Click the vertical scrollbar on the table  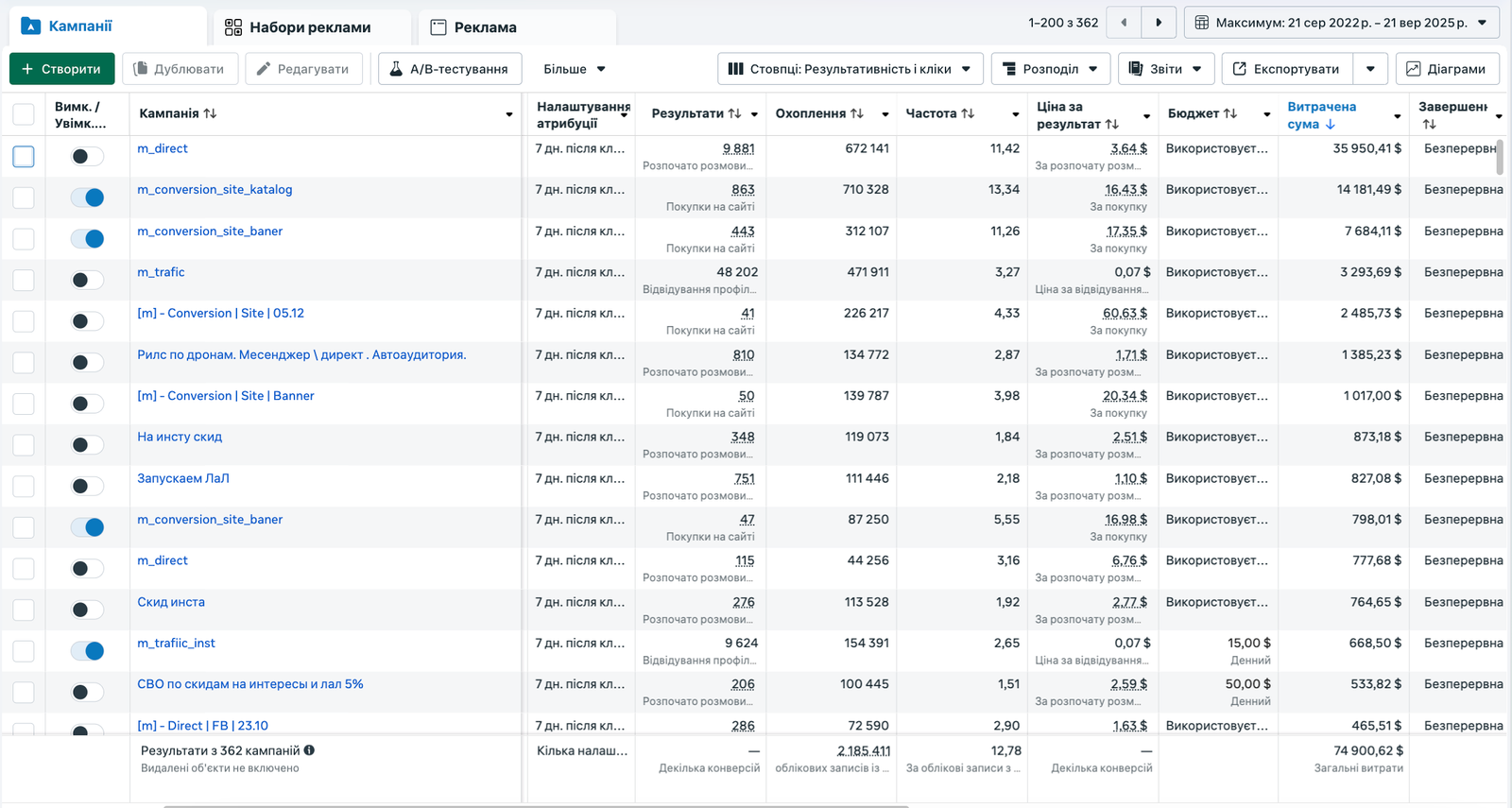(1500, 158)
